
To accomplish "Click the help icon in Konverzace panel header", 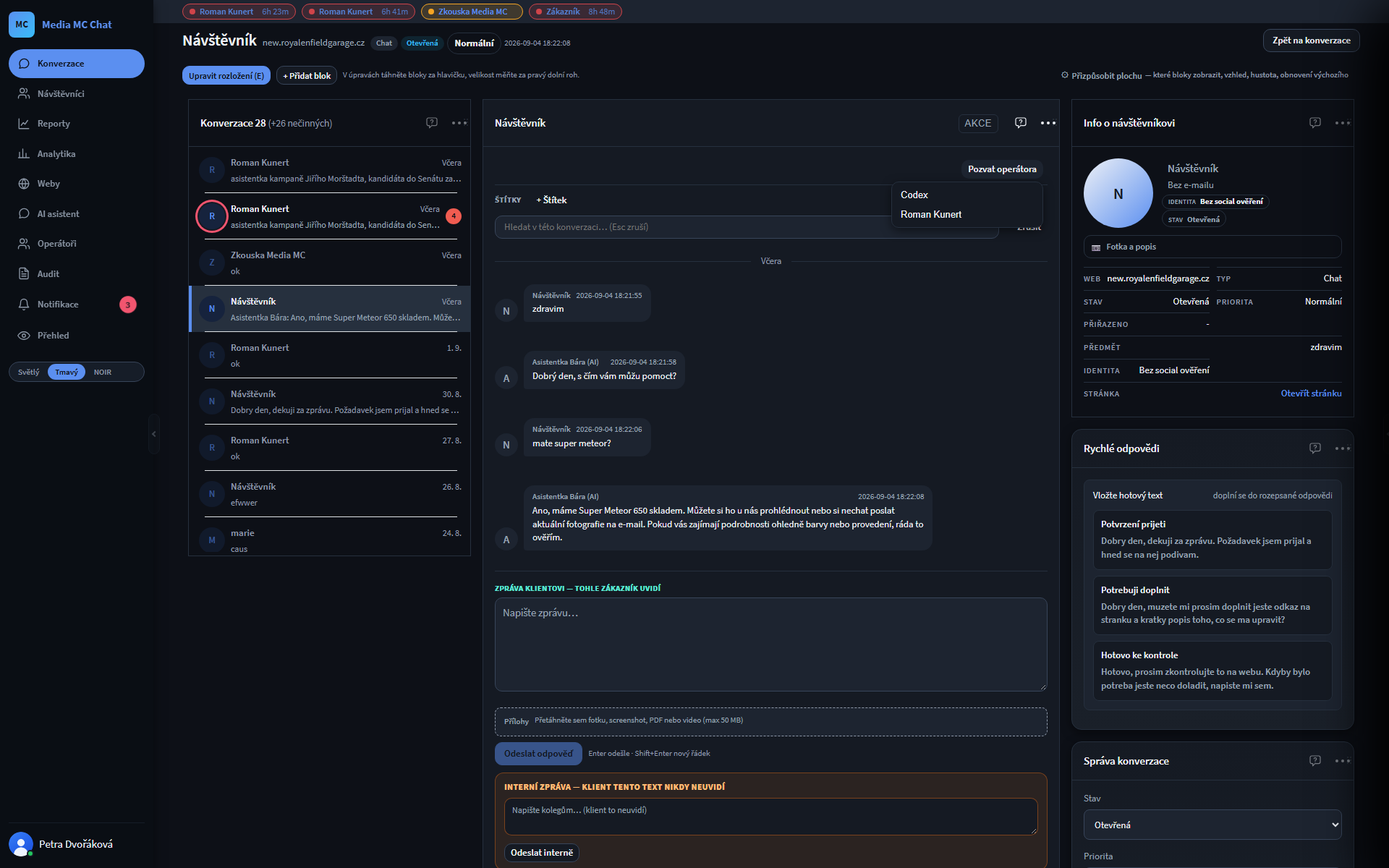I will (x=432, y=123).
